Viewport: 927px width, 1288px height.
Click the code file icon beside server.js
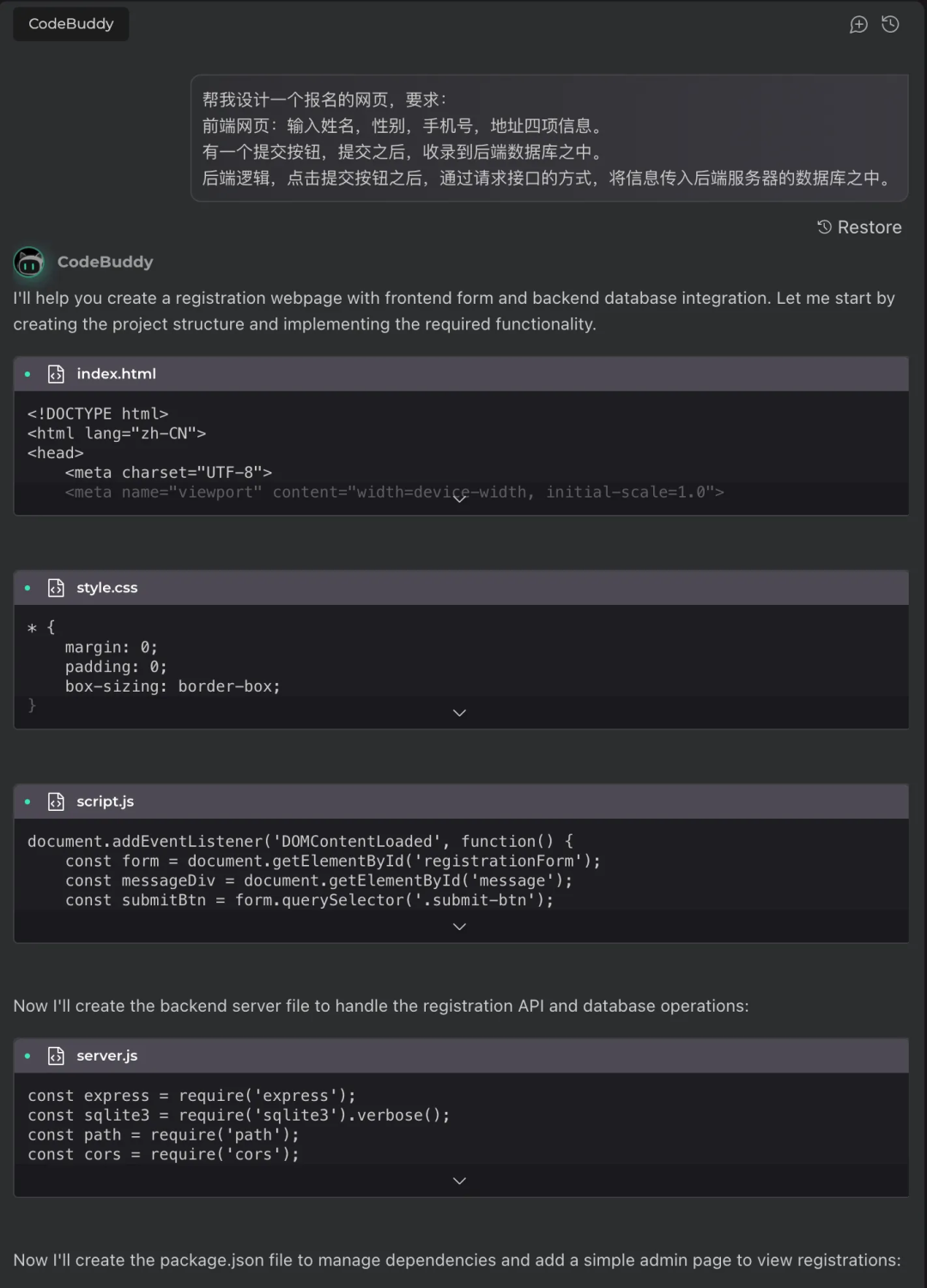(x=55, y=1055)
